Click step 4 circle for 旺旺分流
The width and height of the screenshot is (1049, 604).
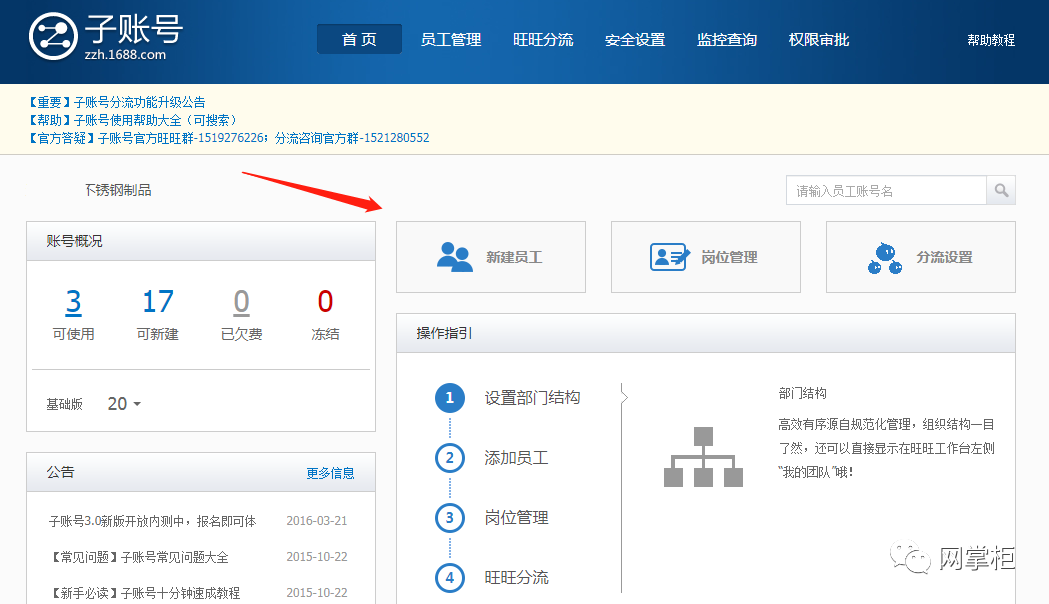449,577
